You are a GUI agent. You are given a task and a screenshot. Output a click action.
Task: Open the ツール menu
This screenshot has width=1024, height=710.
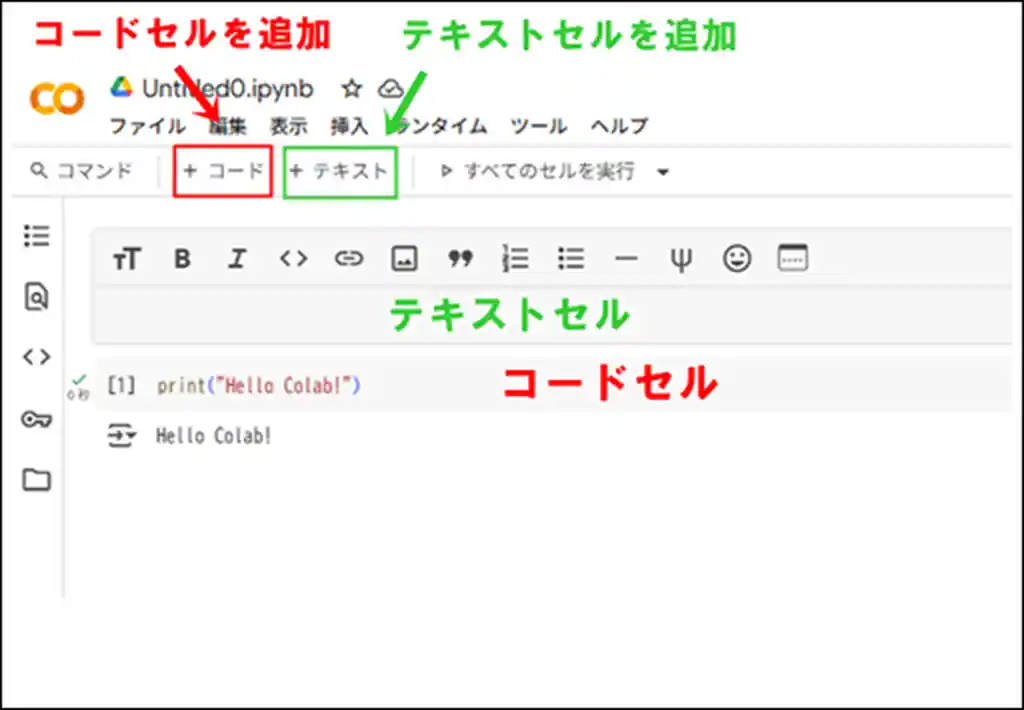click(539, 125)
